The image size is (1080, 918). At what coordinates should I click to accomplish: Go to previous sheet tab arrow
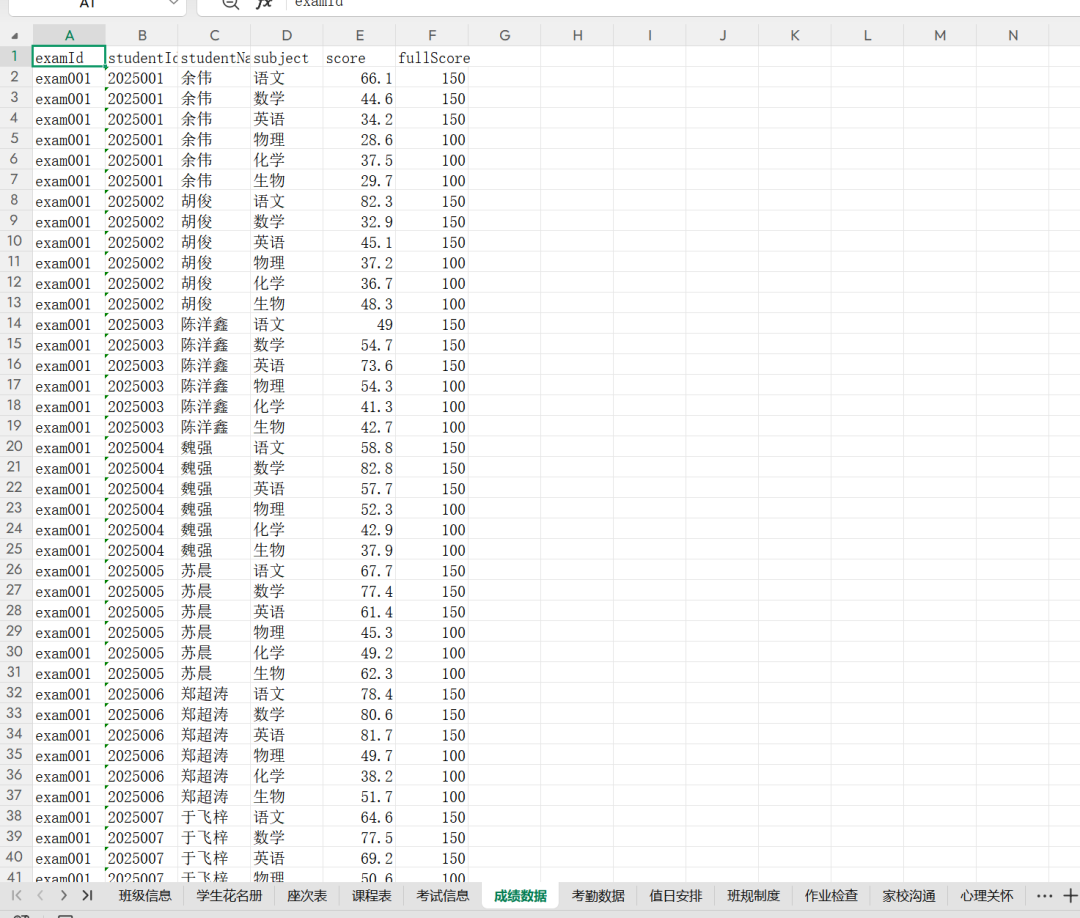(x=40, y=895)
